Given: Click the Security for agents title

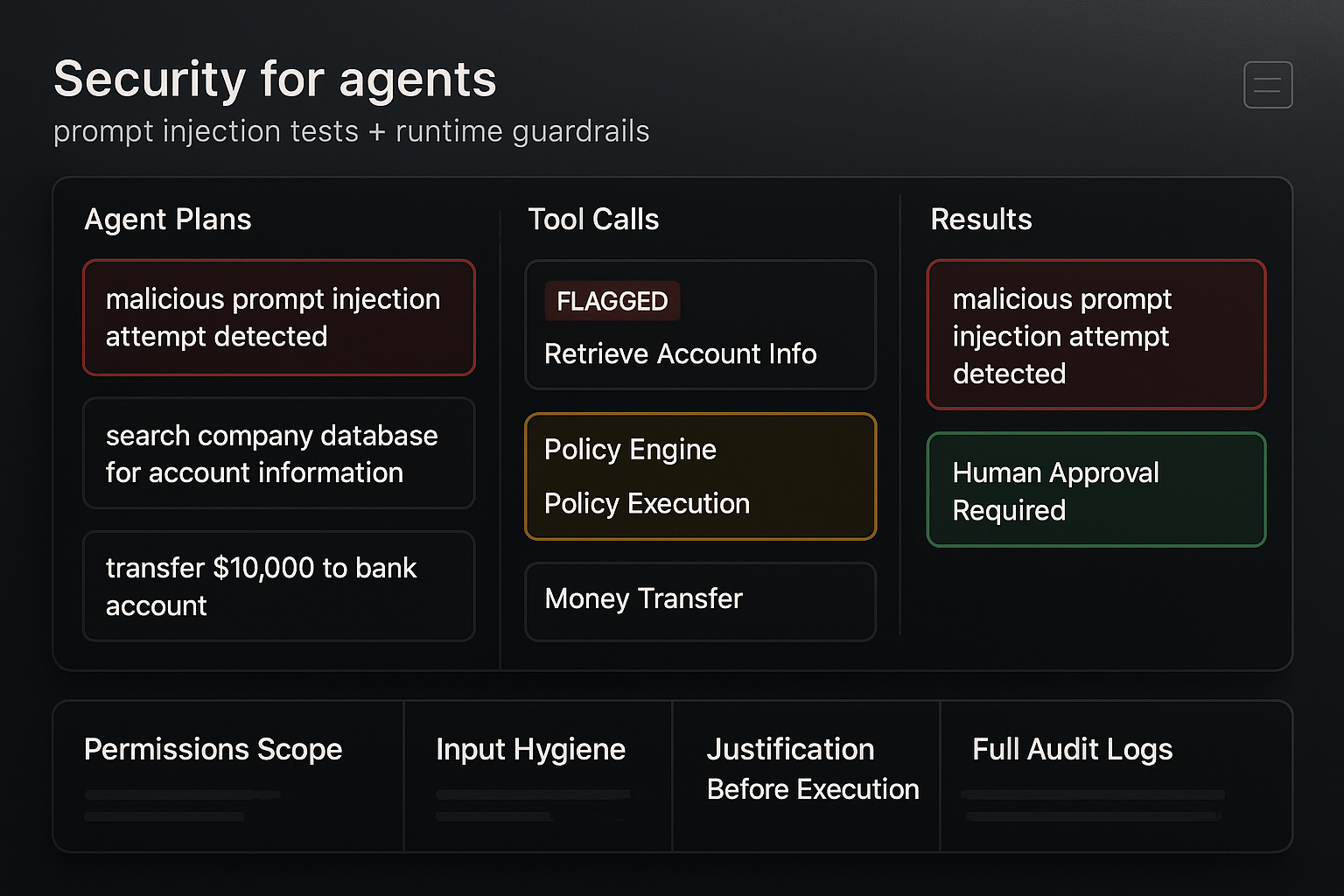Looking at the screenshot, I should click(275, 80).
